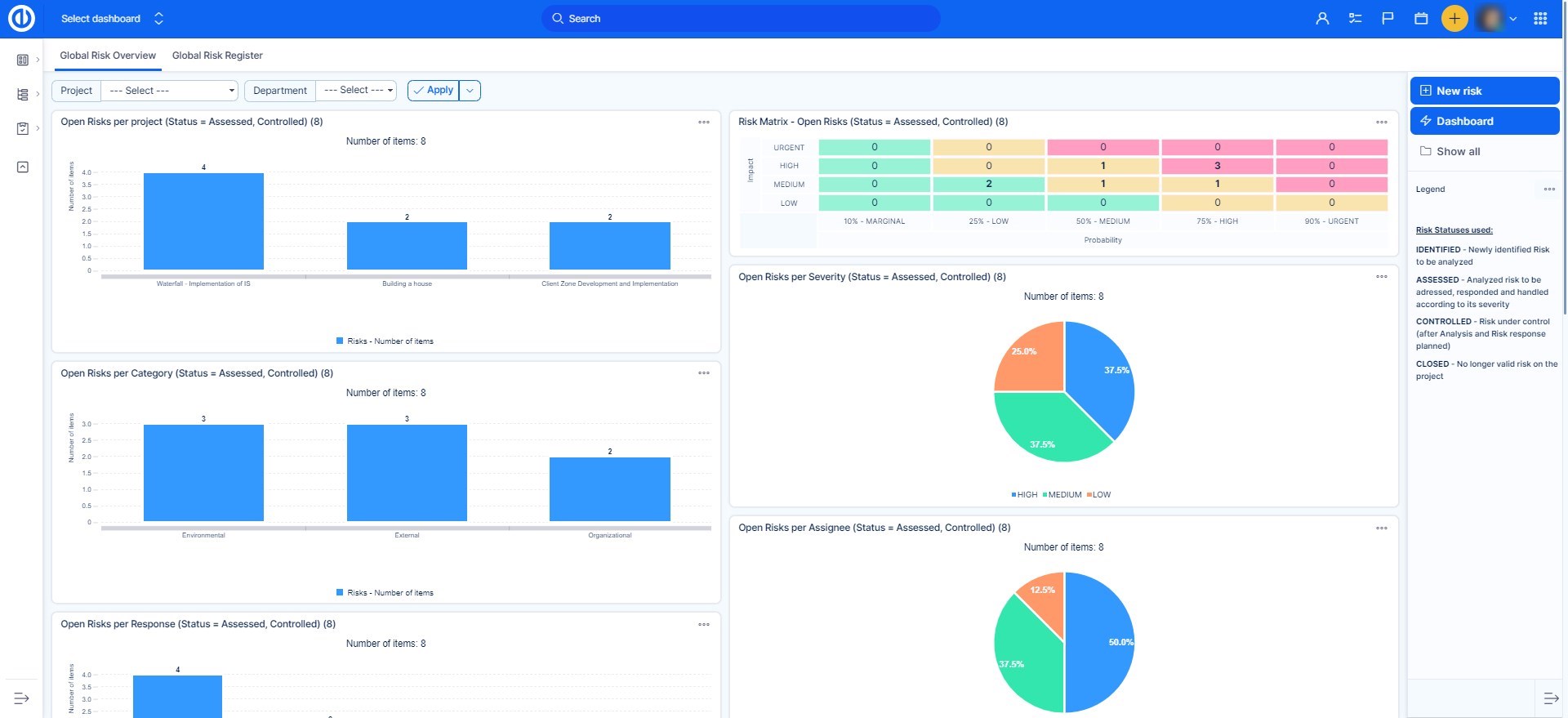
Task: Click the Easy Project logo icon
Action: (21, 18)
